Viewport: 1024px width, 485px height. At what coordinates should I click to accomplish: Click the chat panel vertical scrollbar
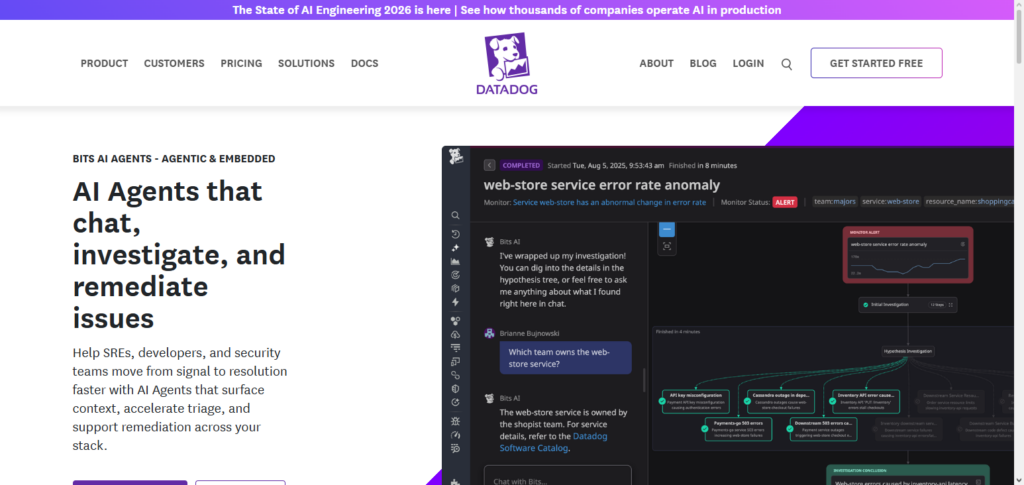pyautogui.click(x=645, y=380)
